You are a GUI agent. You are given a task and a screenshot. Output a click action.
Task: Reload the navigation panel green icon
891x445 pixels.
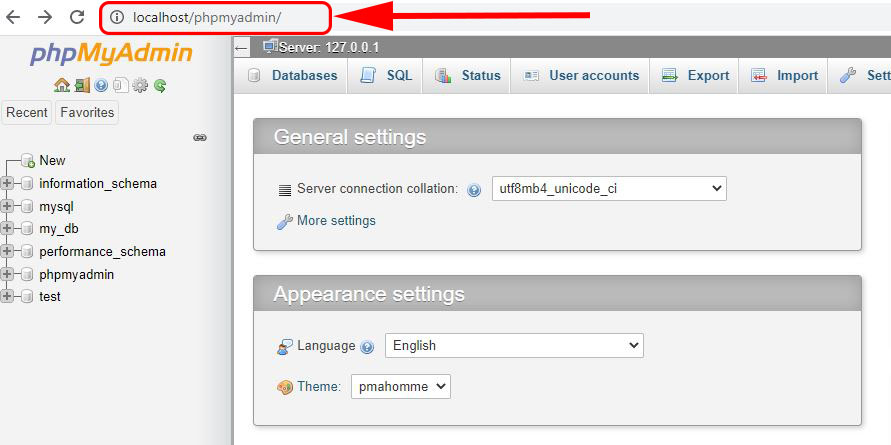click(x=160, y=86)
